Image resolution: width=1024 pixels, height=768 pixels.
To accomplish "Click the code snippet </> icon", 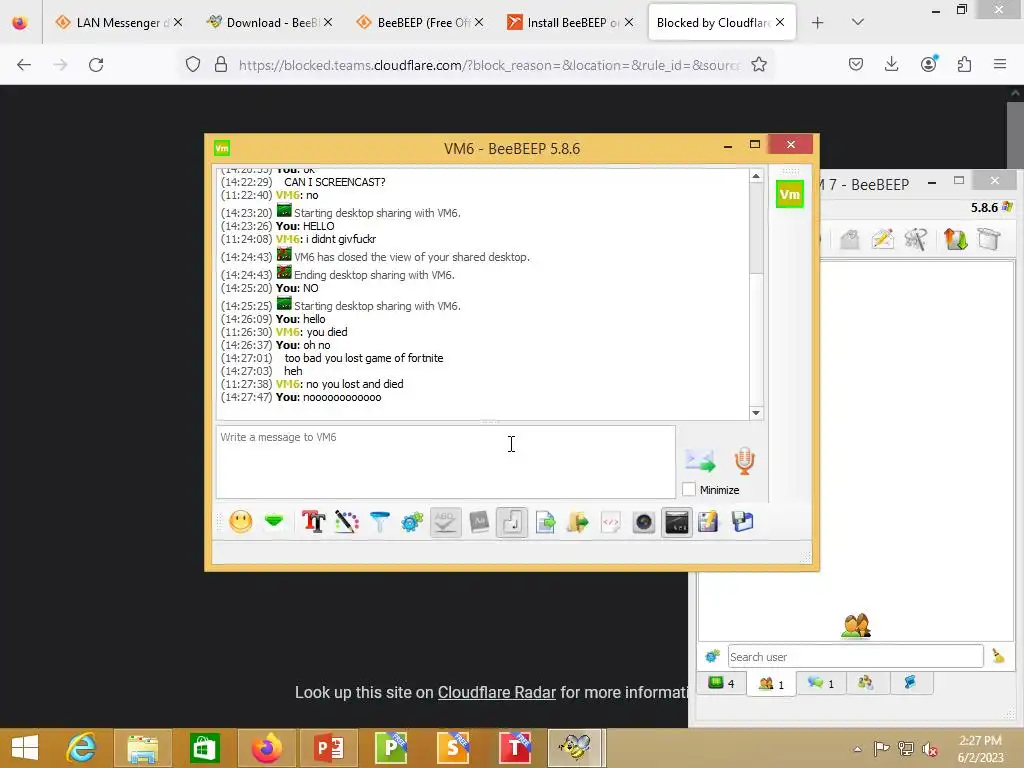I will coord(611,522).
